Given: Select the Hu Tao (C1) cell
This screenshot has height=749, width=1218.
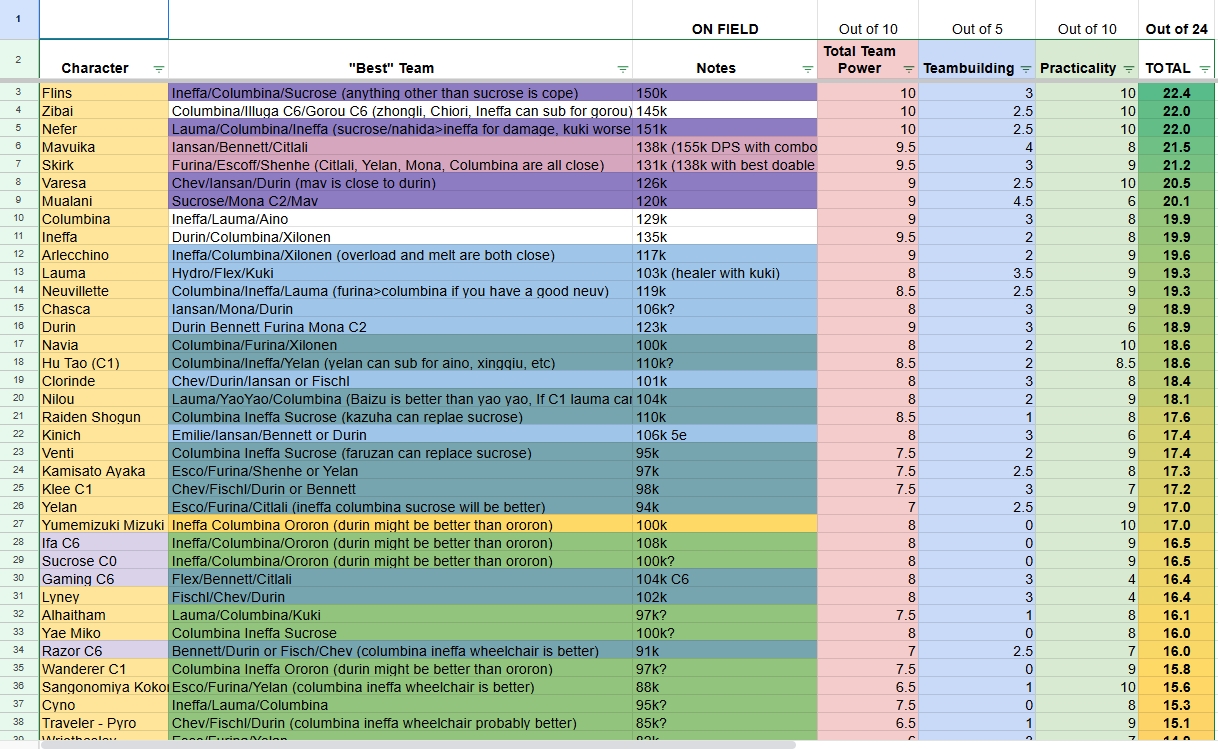Looking at the screenshot, I should pyautogui.click(x=104, y=363).
